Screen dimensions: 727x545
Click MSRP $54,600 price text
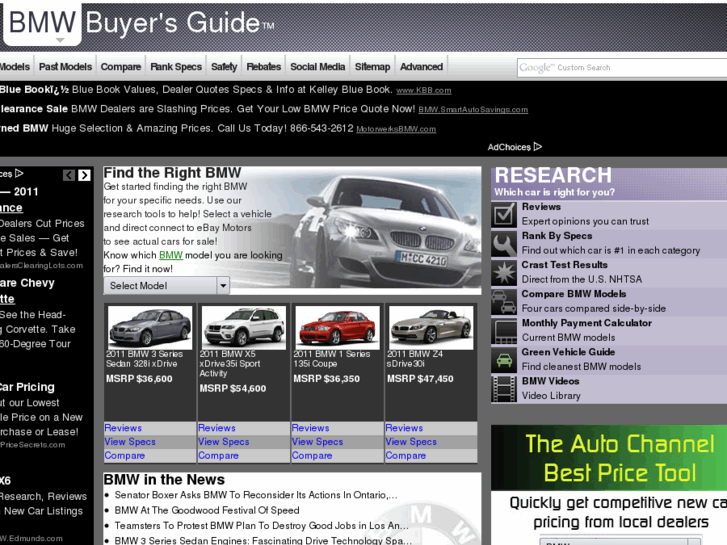tap(233, 389)
